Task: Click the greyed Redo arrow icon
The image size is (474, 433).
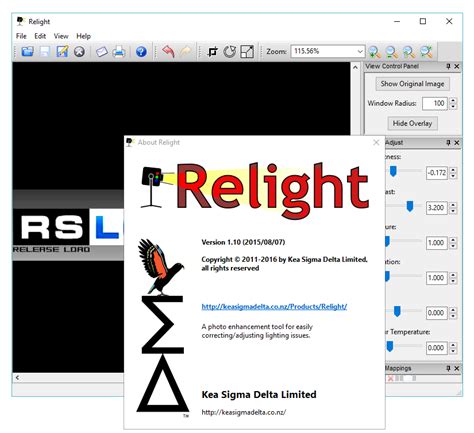Action: [186, 52]
